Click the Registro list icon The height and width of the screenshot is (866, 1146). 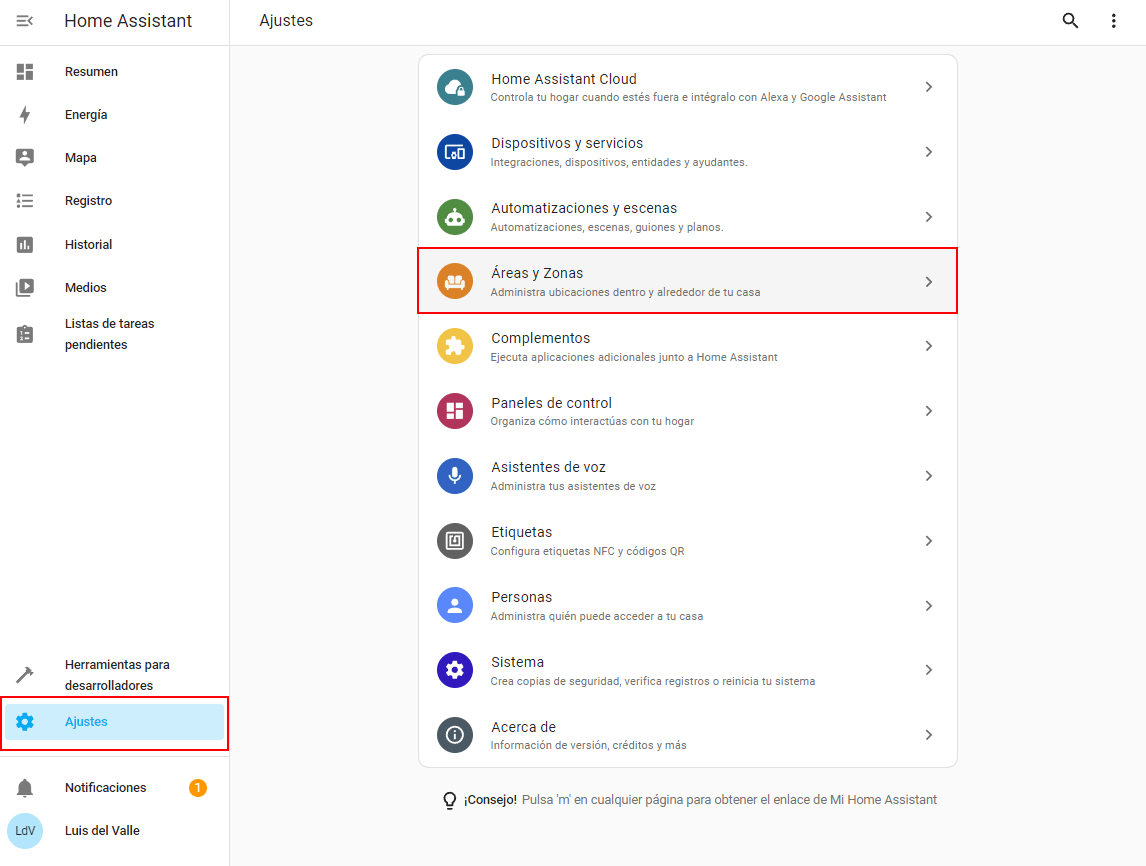coord(25,201)
